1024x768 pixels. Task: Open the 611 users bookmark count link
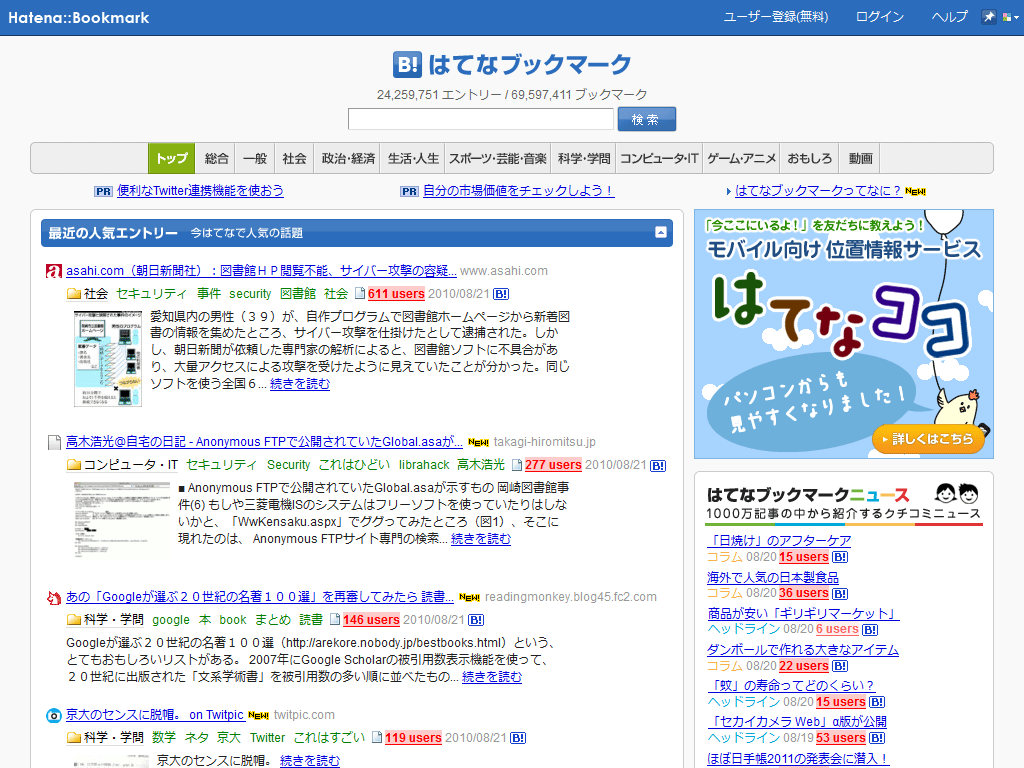click(396, 294)
